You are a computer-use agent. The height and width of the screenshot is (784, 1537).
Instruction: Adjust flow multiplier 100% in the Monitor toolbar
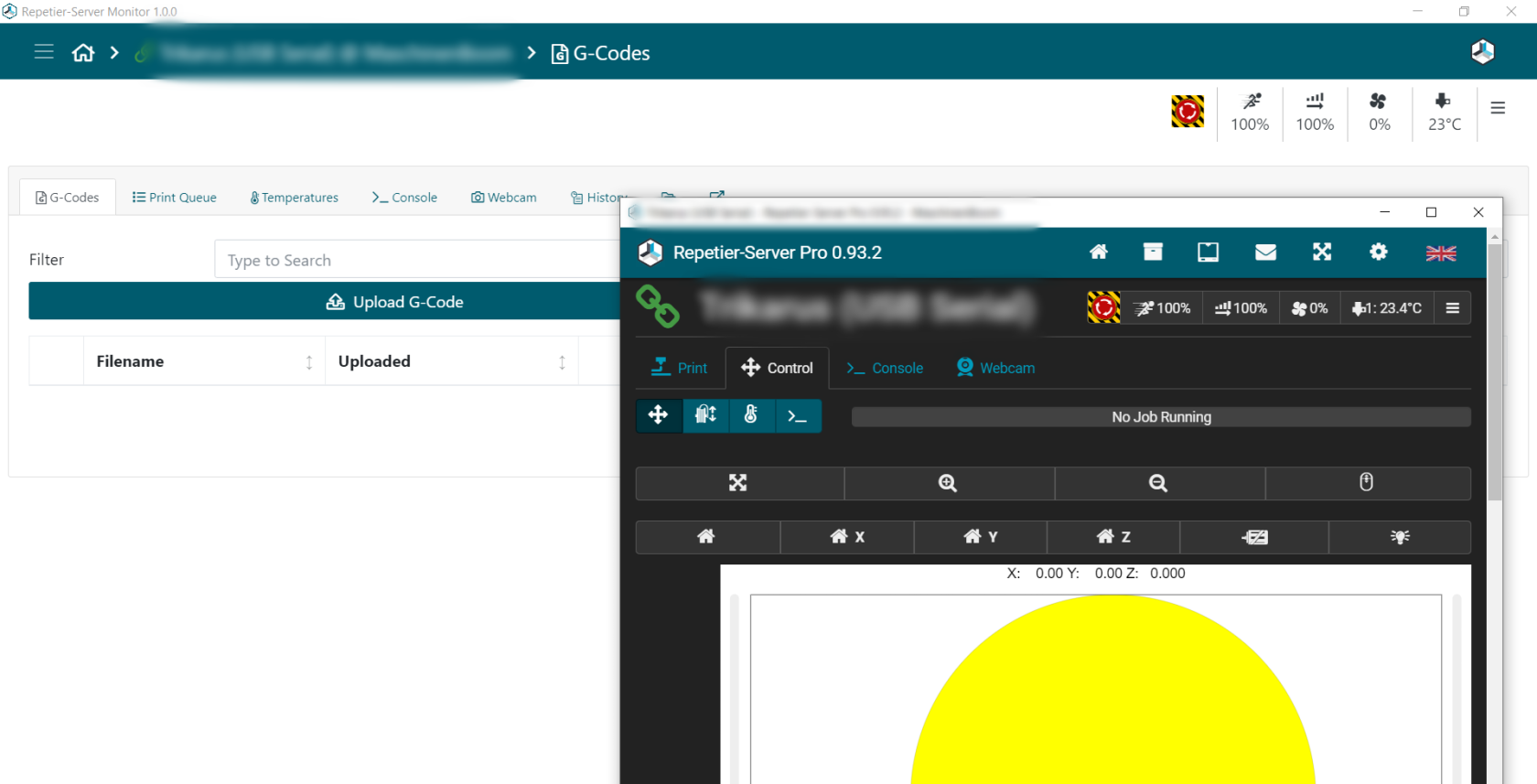(x=1315, y=113)
